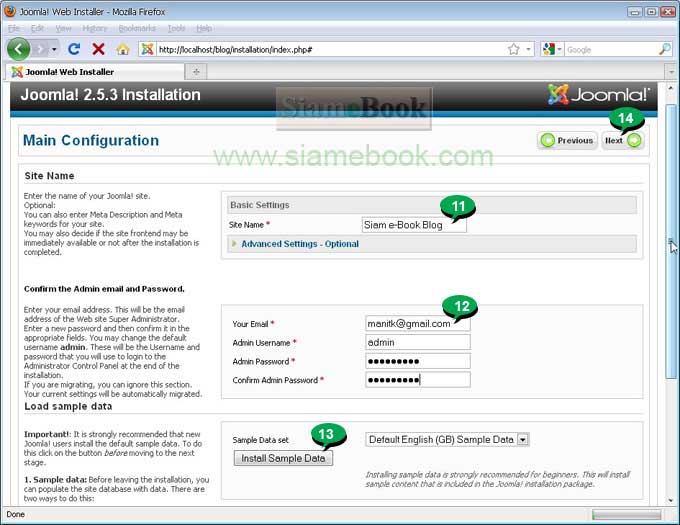Click the scrollbar up arrow

671,88
